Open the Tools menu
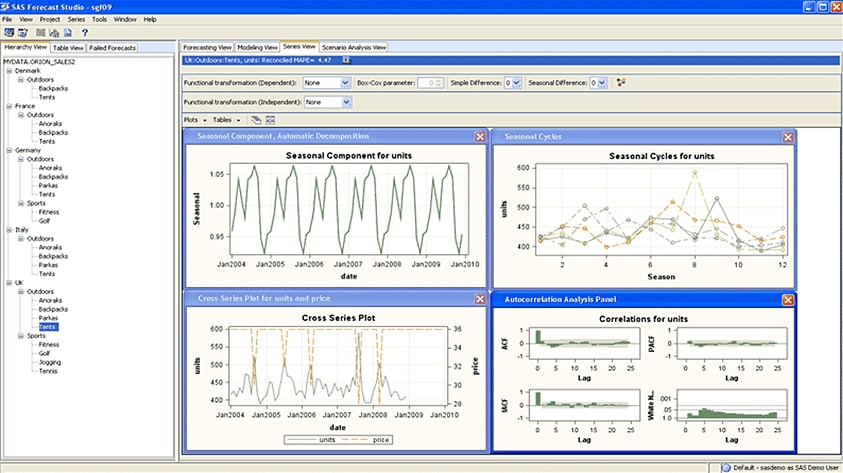 pyautogui.click(x=99, y=19)
